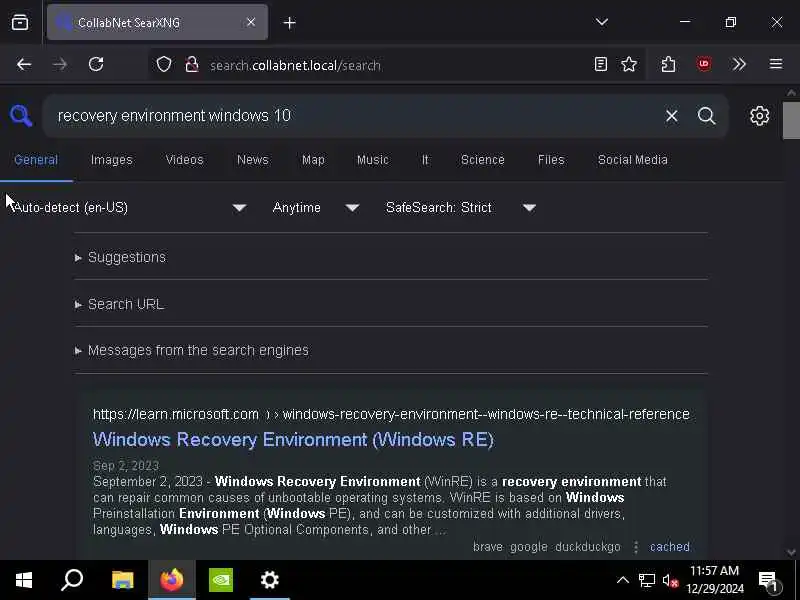Open the Auto-detect language dropdown
The width and height of the screenshot is (800, 600).
(130, 208)
